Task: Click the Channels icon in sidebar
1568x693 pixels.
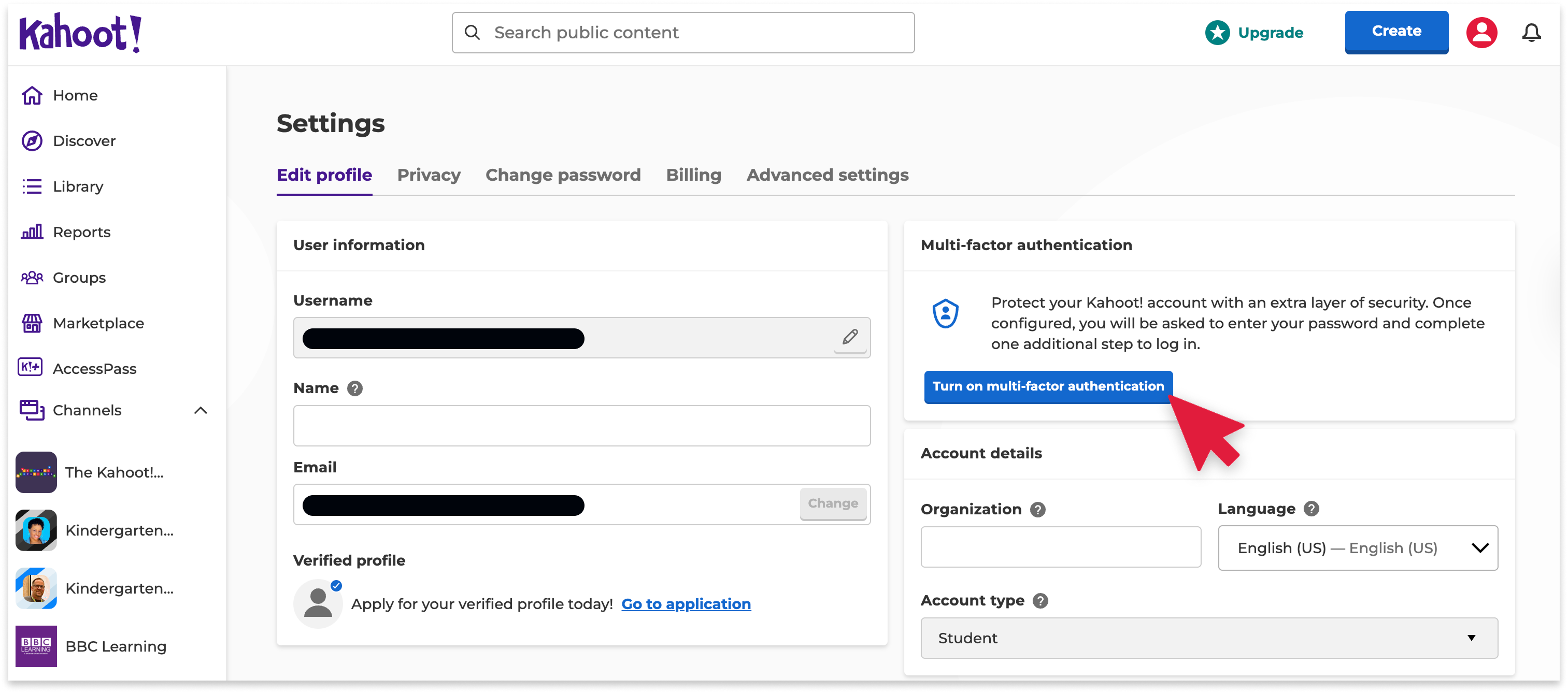Action: click(x=32, y=410)
